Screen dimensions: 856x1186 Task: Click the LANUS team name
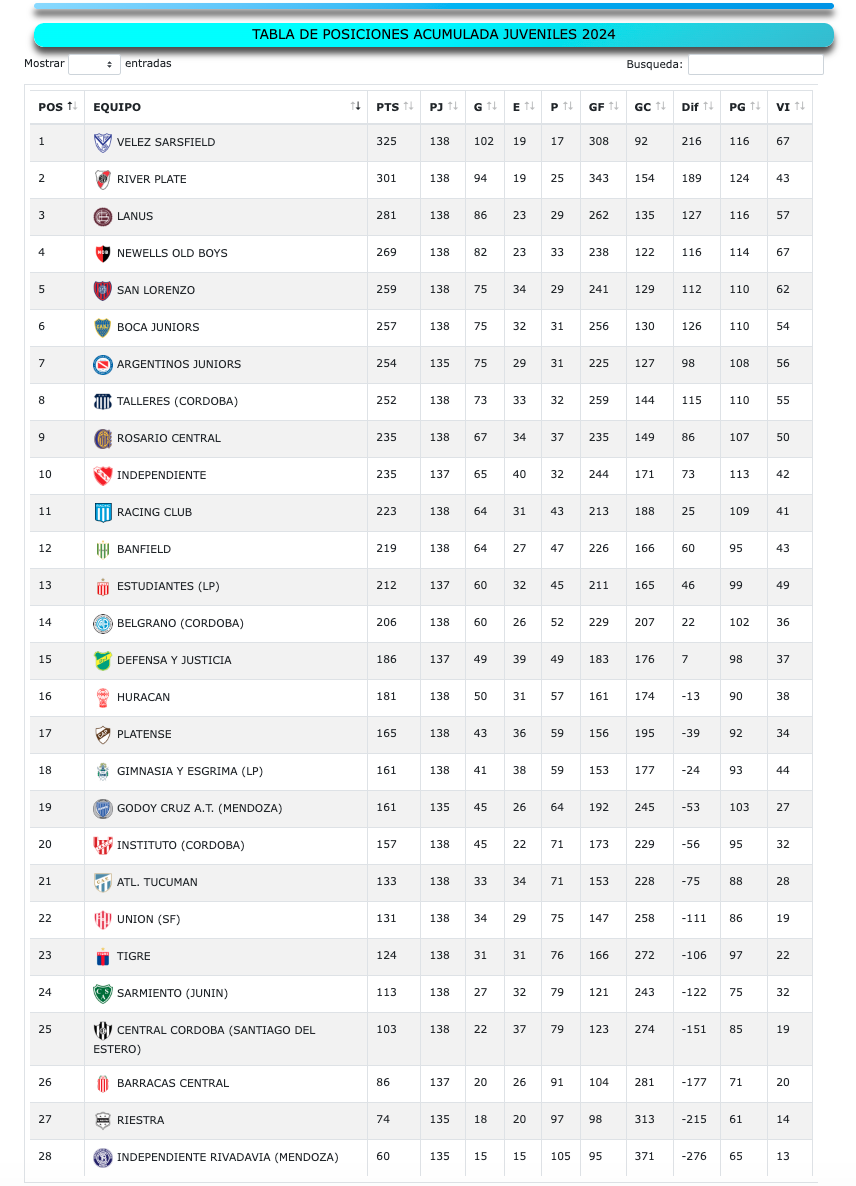click(135, 216)
